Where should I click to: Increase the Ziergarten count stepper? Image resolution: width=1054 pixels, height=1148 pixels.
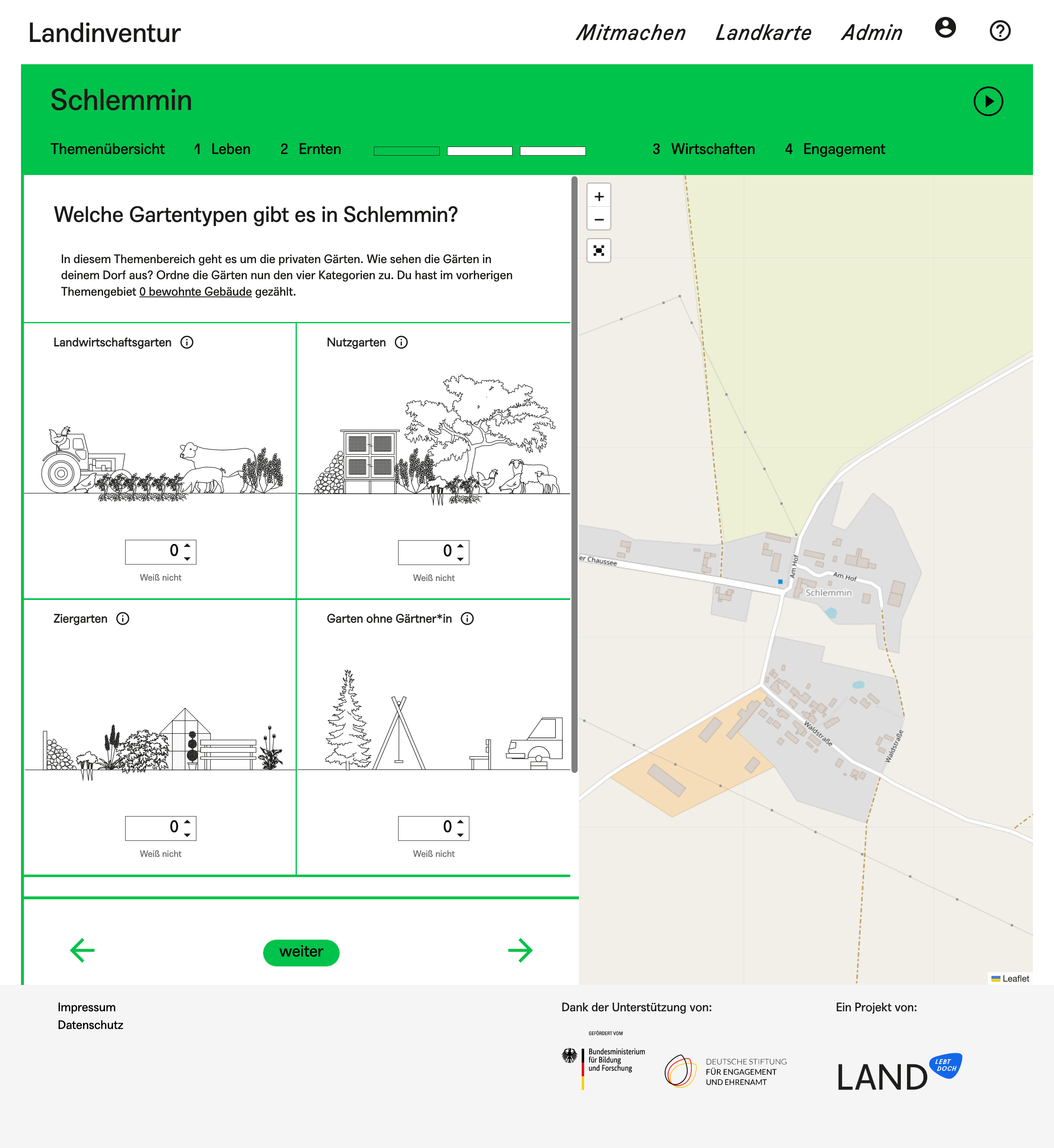(x=187, y=822)
